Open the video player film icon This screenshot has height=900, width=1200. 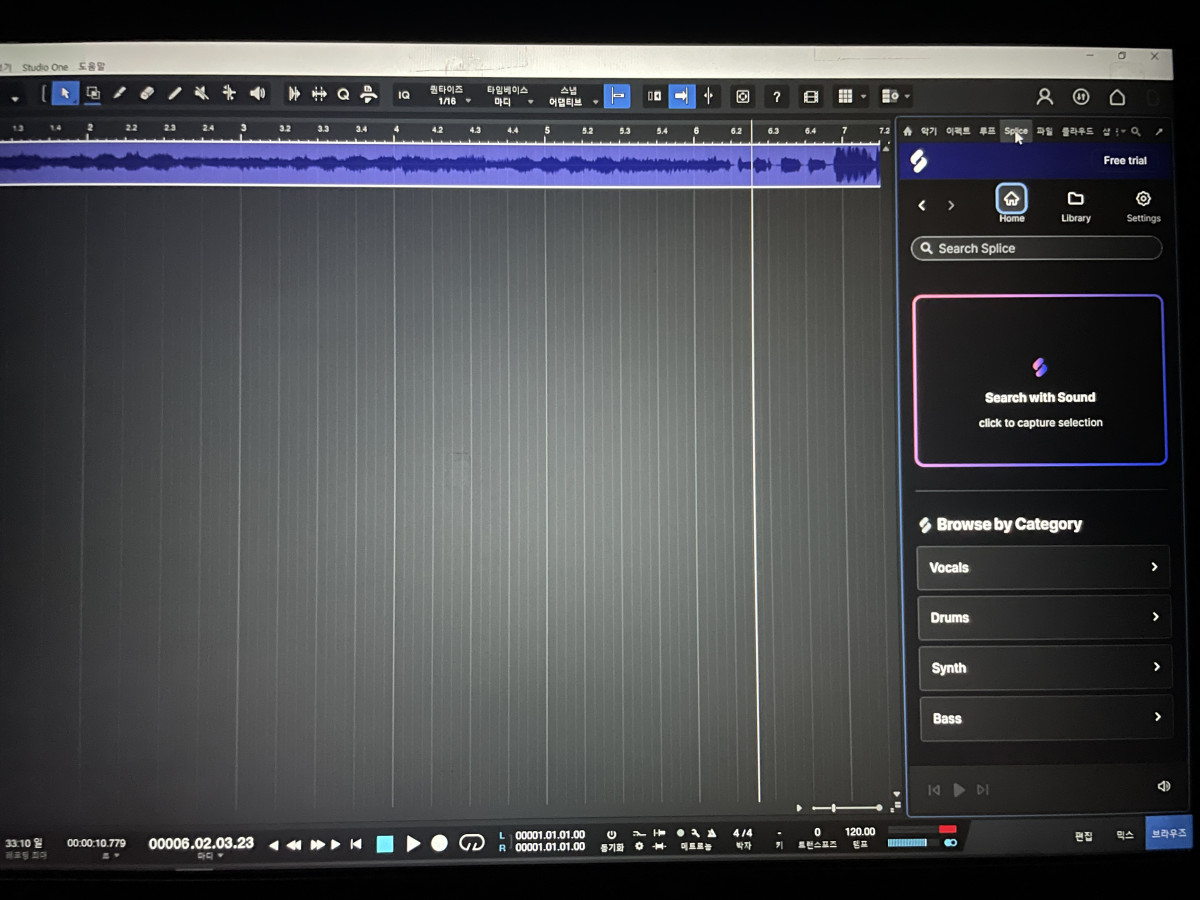[x=811, y=97]
